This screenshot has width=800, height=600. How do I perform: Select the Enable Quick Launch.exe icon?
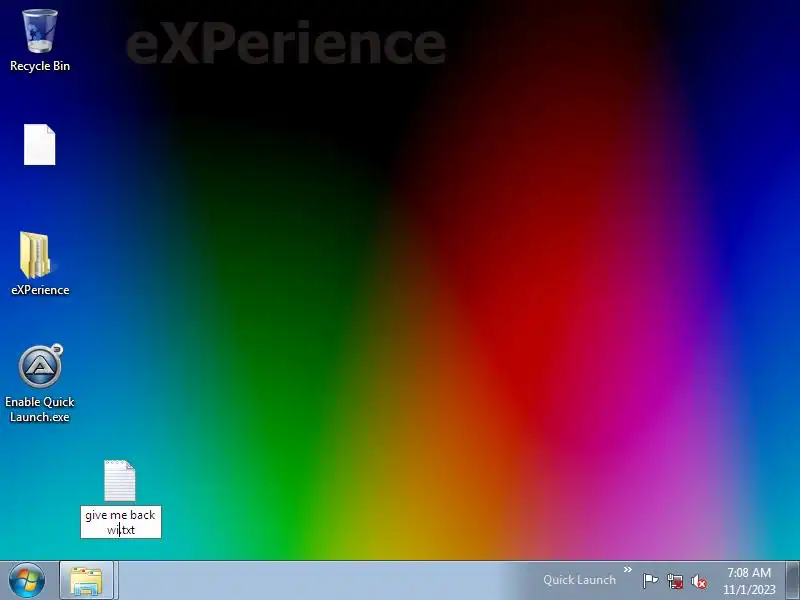[40, 366]
